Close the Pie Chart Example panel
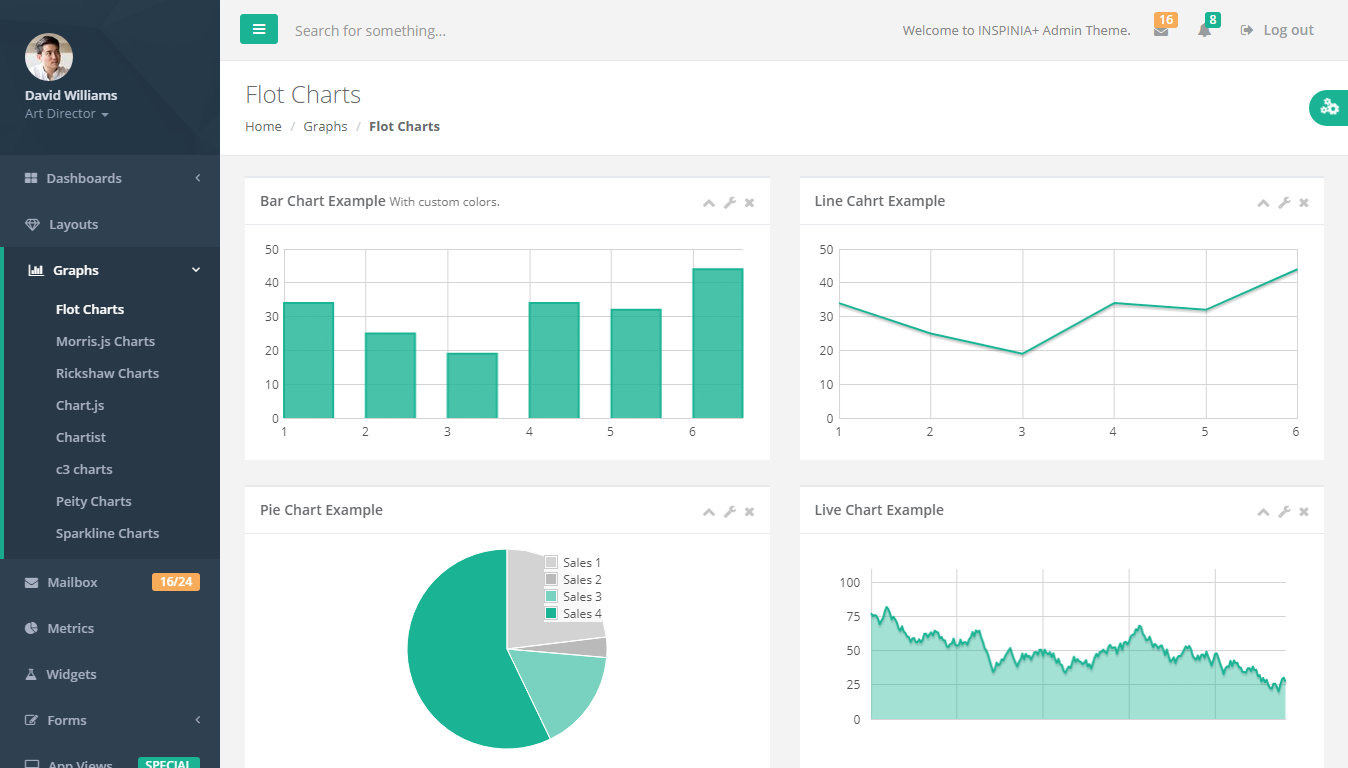The width and height of the screenshot is (1348, 768). point(749,512)
